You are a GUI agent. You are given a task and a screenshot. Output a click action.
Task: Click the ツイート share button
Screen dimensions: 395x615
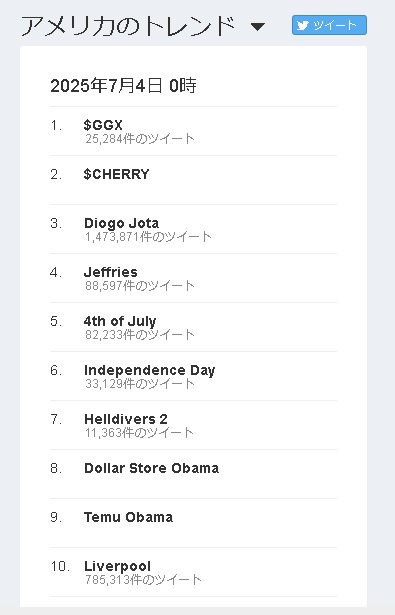pyautogui.click(x=329, y=25)
